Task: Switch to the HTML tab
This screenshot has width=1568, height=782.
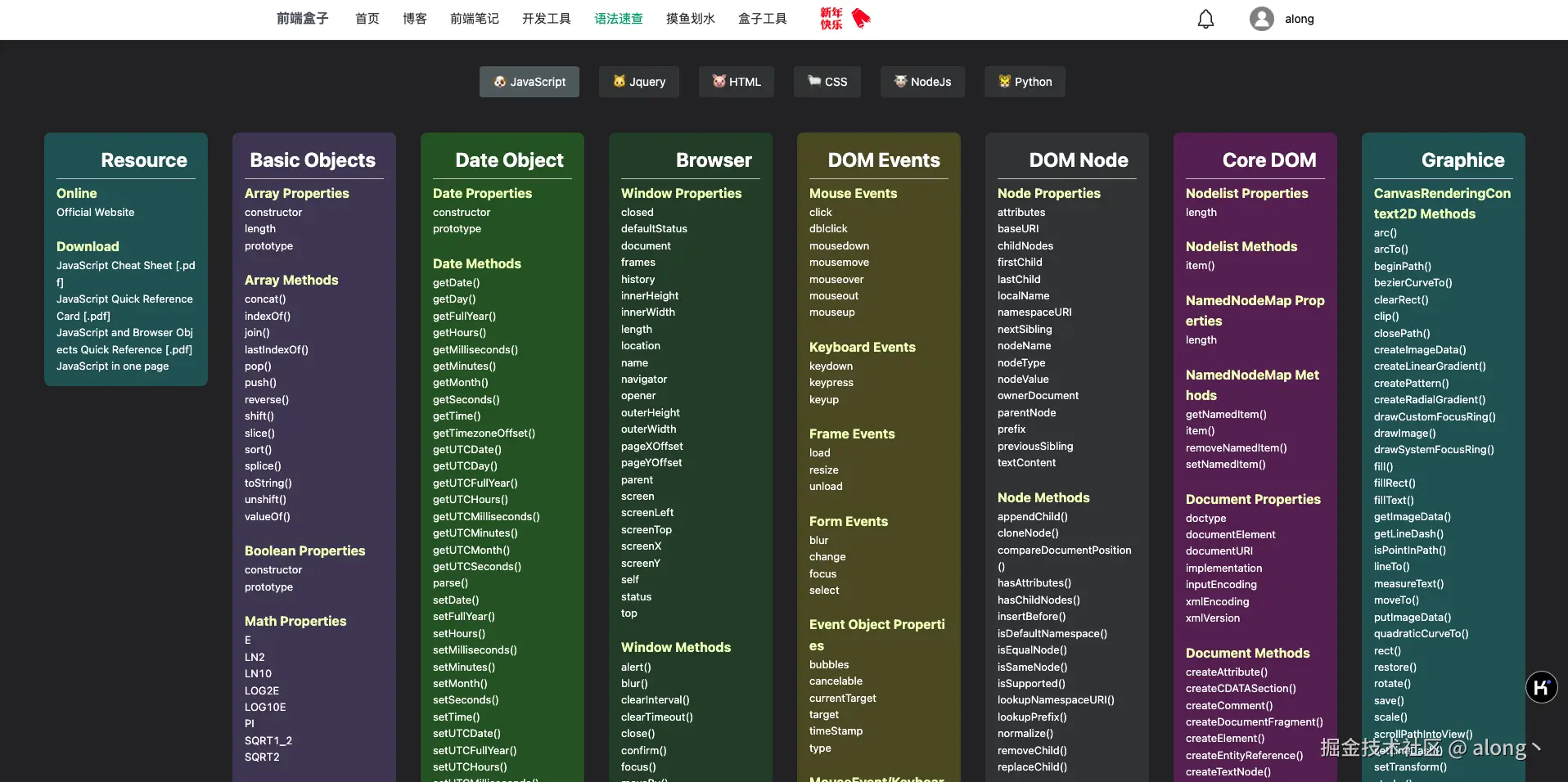Action: coord(737,82)
